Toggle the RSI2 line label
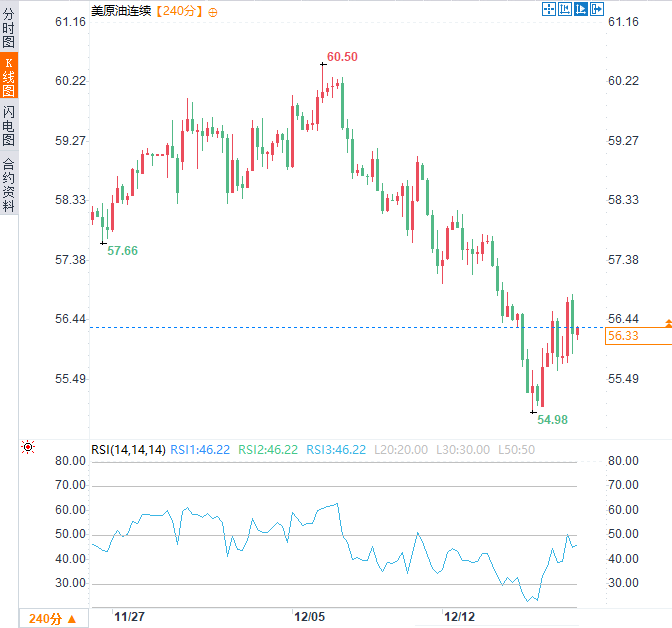This screenshot has height=628, width=672. pos(268,450)
